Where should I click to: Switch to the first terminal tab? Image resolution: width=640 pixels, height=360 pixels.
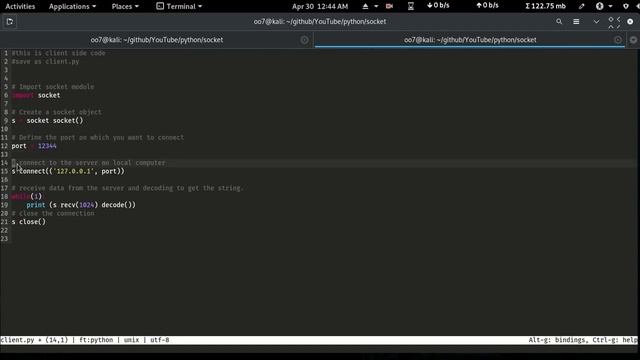coord(157,40)
